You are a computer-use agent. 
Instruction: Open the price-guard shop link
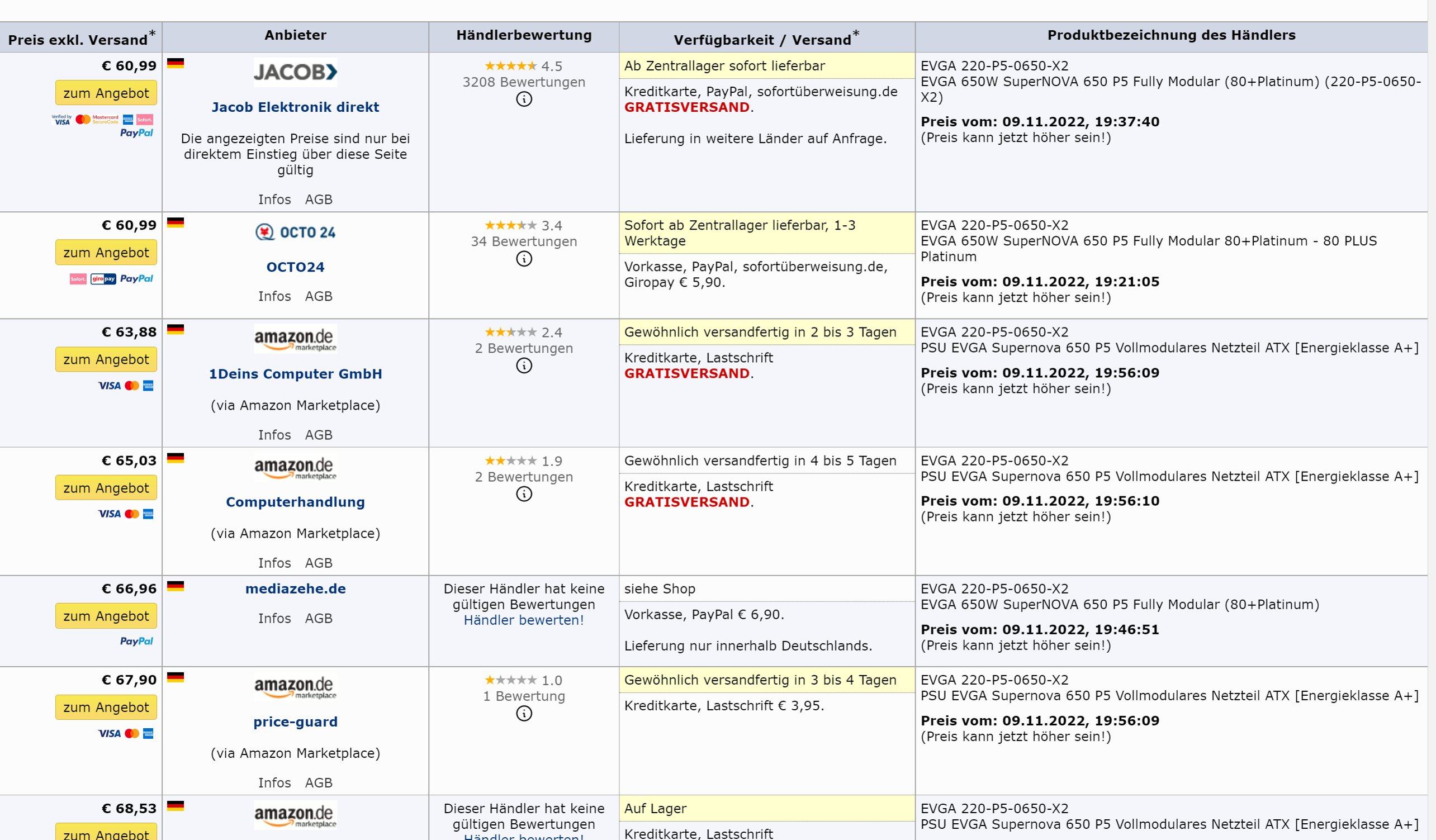(x=295, y=722)
